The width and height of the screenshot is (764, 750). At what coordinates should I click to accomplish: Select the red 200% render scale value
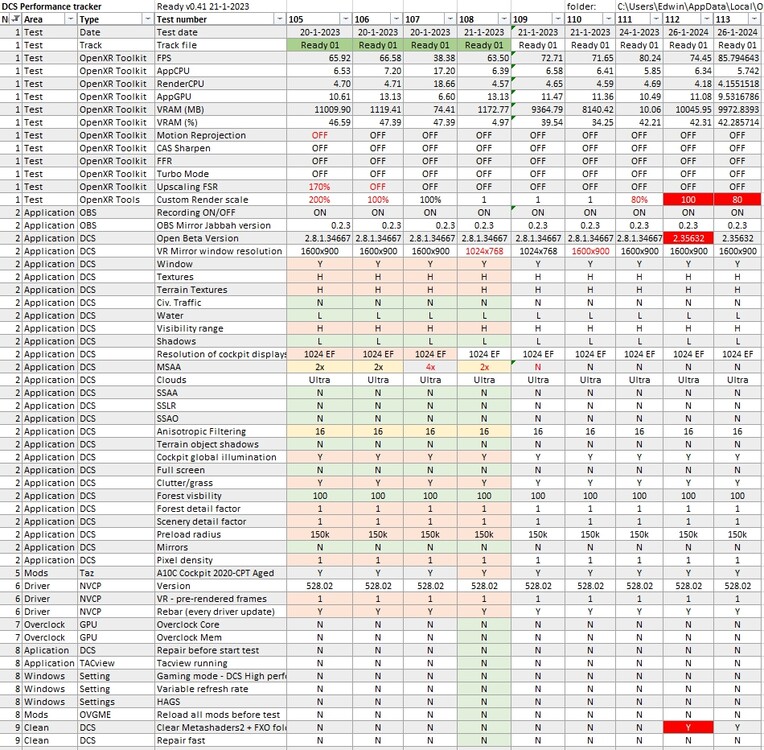point(320,200)
